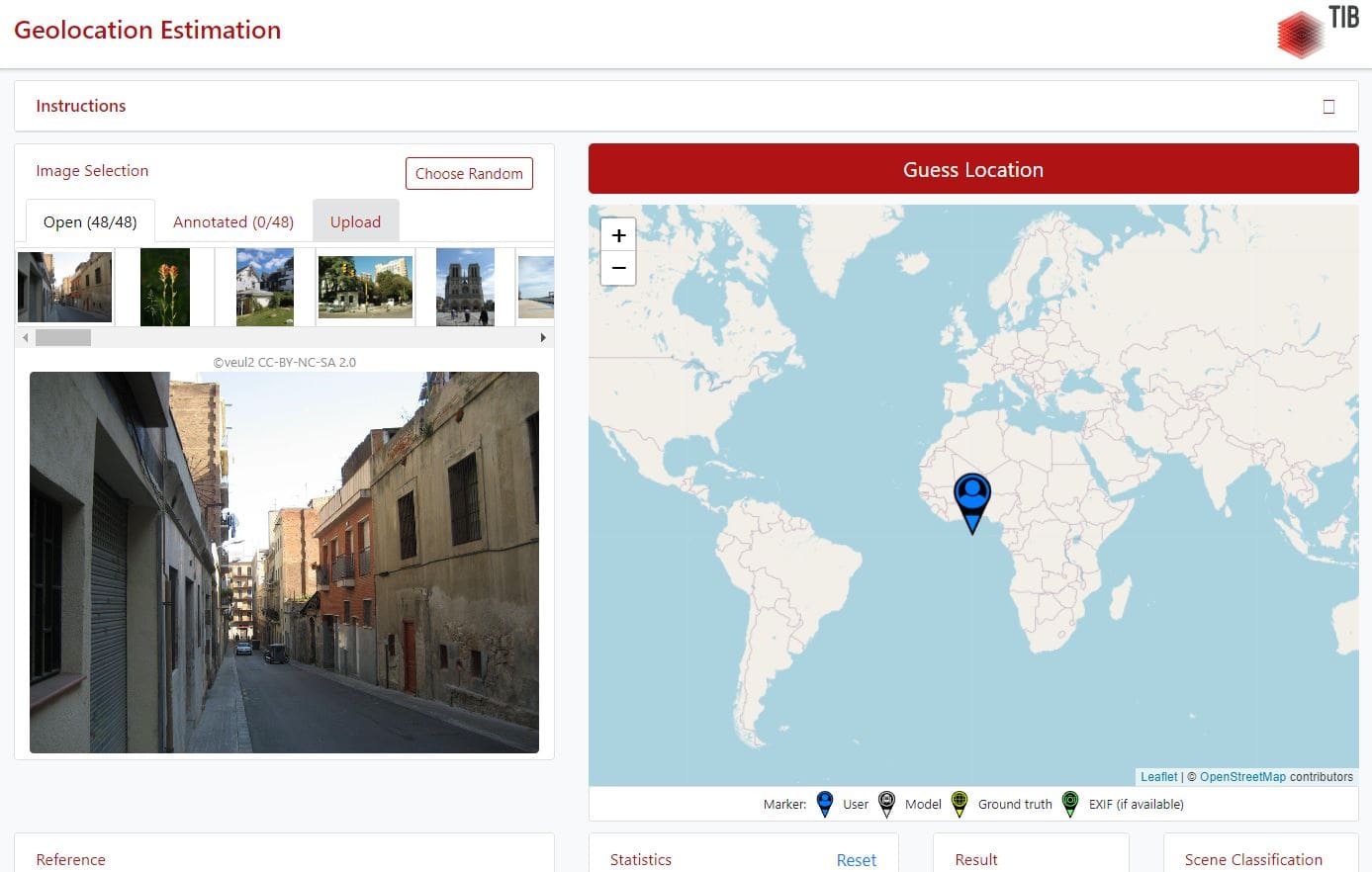The height and width of the screenshot is (872, 1372).
Task: Open the Upload tab
Action: click(x=355, y=221)
